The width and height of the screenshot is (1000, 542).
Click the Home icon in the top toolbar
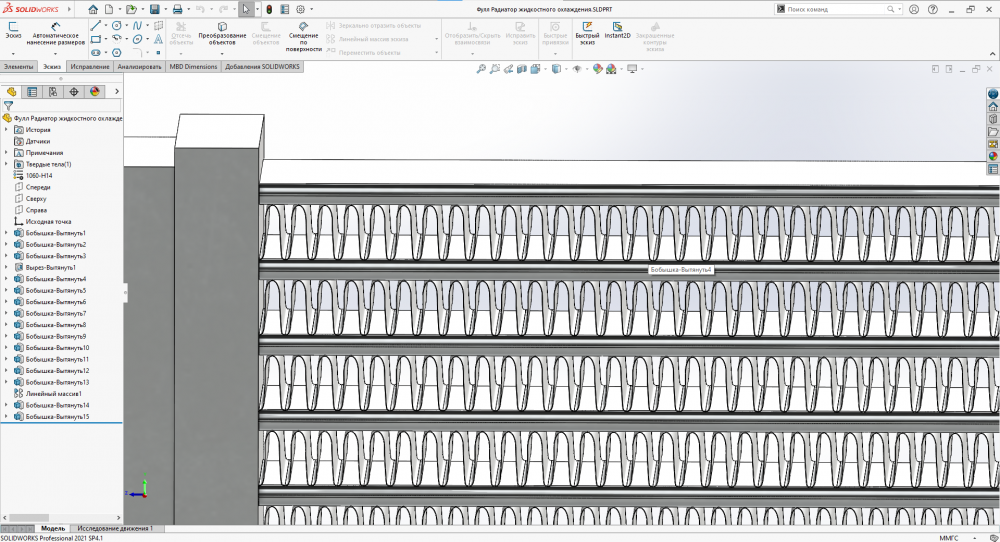93,9
